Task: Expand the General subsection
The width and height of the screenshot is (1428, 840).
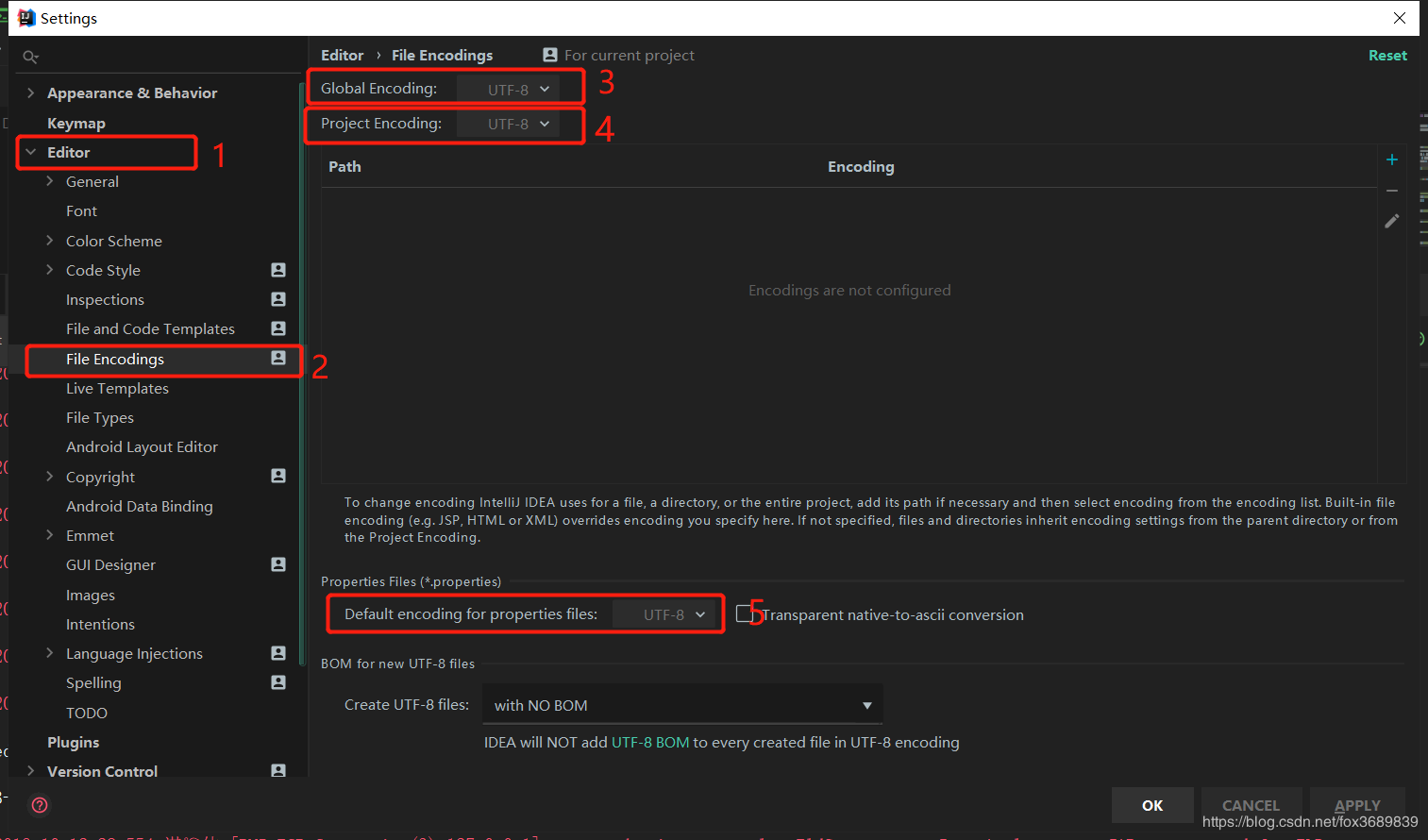Action: click(x=49, y=181)
